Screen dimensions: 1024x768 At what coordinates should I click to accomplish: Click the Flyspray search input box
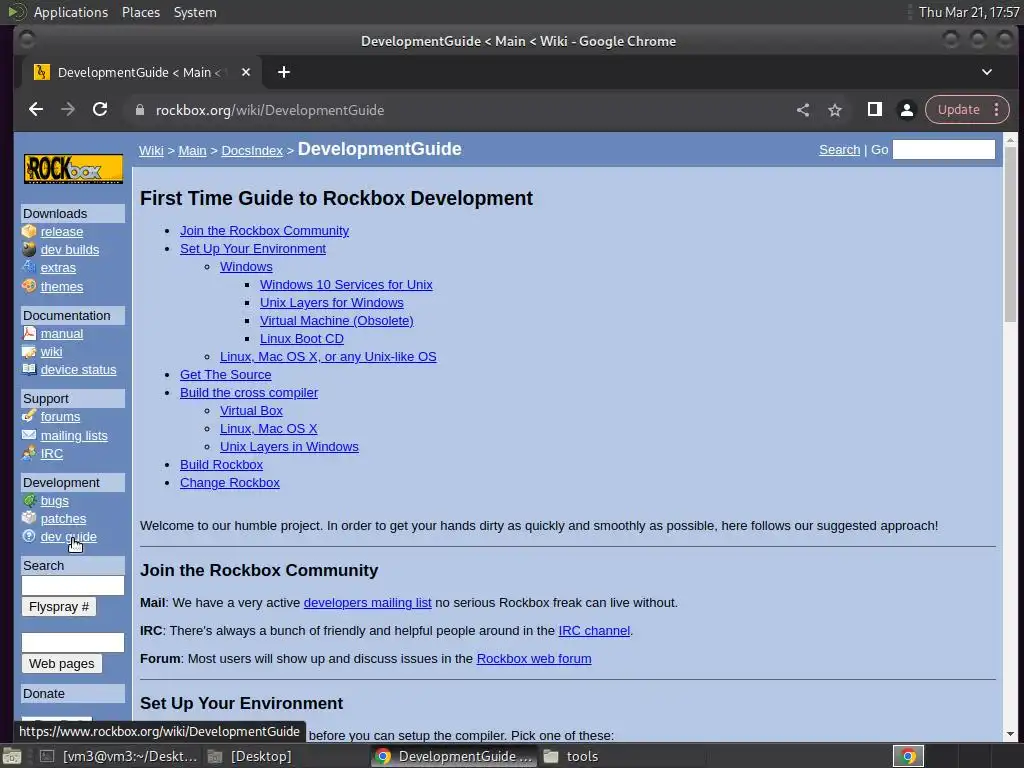click(x=72, y=586)
